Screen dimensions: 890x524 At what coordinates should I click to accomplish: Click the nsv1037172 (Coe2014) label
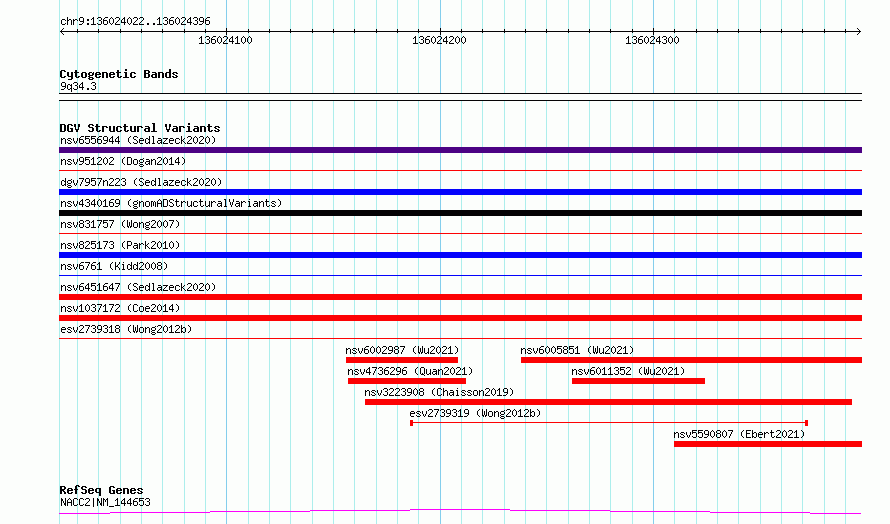(x=120, y=308)
